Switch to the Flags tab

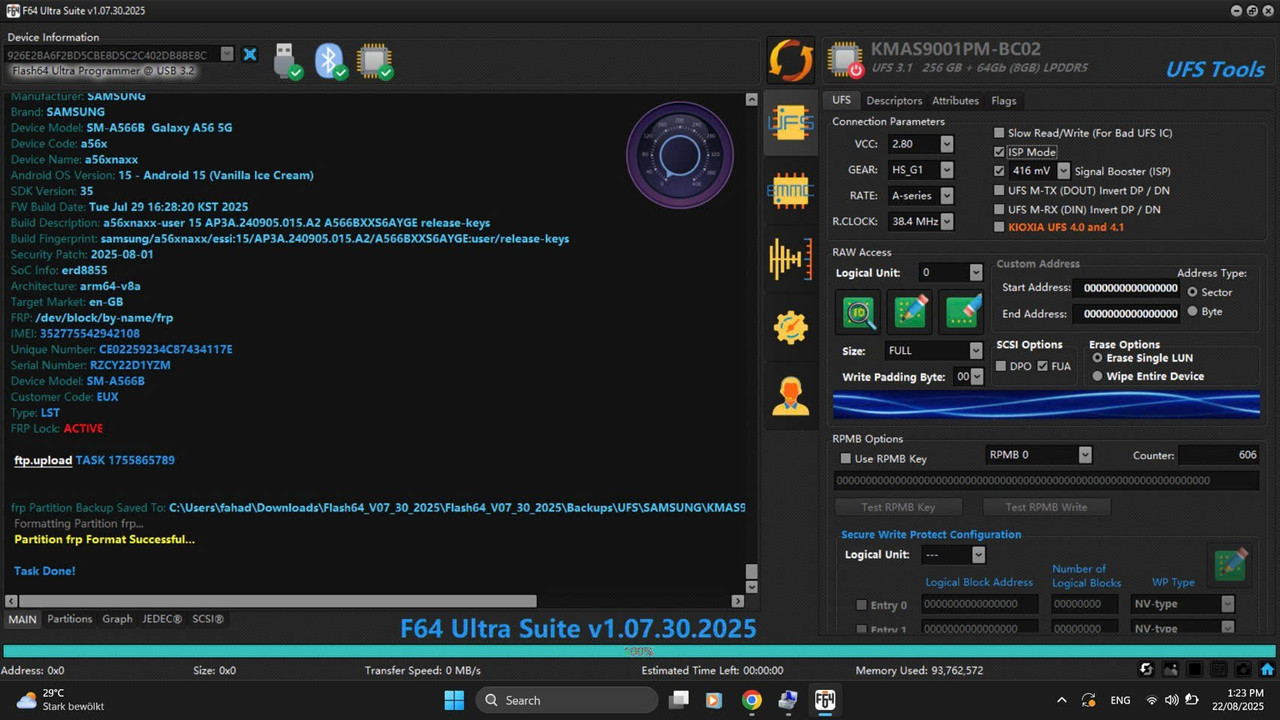1004,101
